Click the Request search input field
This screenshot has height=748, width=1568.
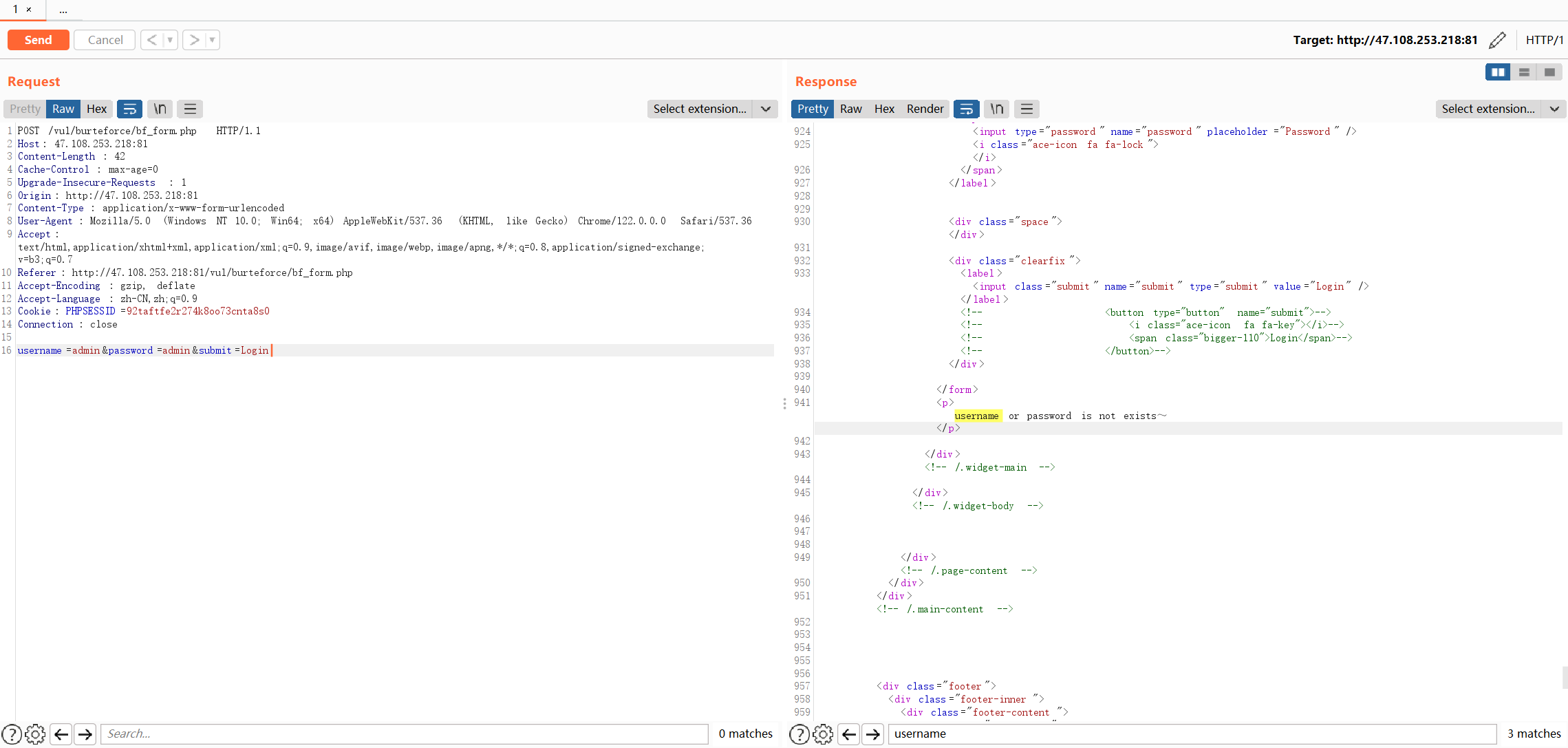[x=405, y=734]
